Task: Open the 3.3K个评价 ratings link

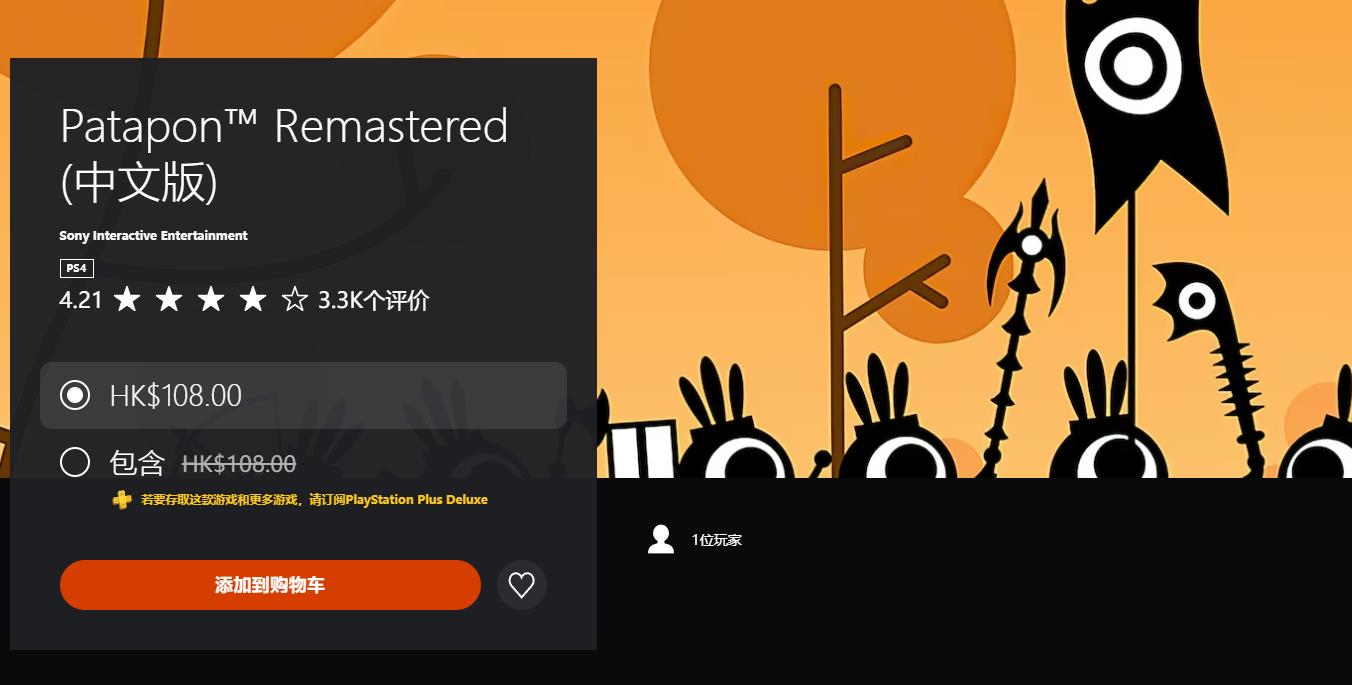Action: coord(373,300)
